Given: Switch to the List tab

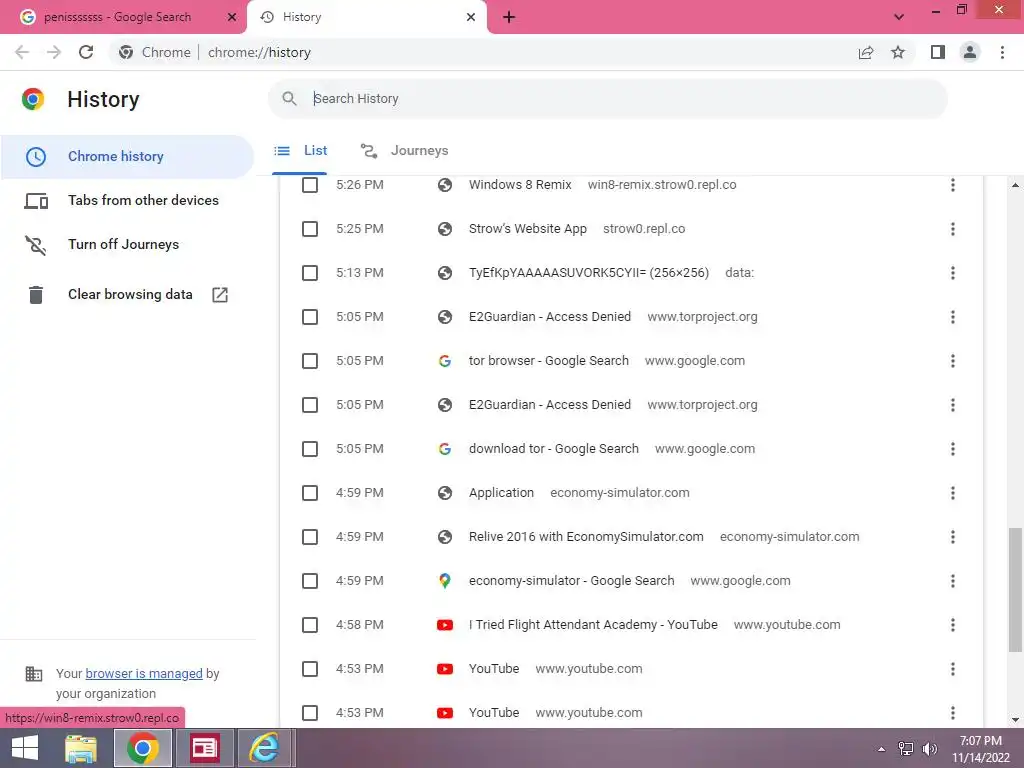Looking at the screenshot, I should [x=300, y=151].
